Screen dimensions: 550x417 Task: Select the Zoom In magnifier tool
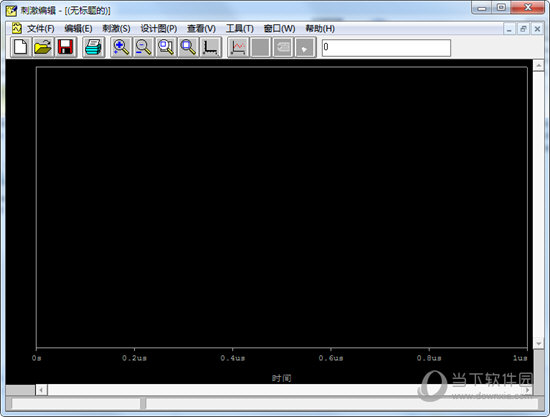tap(121, 47)
